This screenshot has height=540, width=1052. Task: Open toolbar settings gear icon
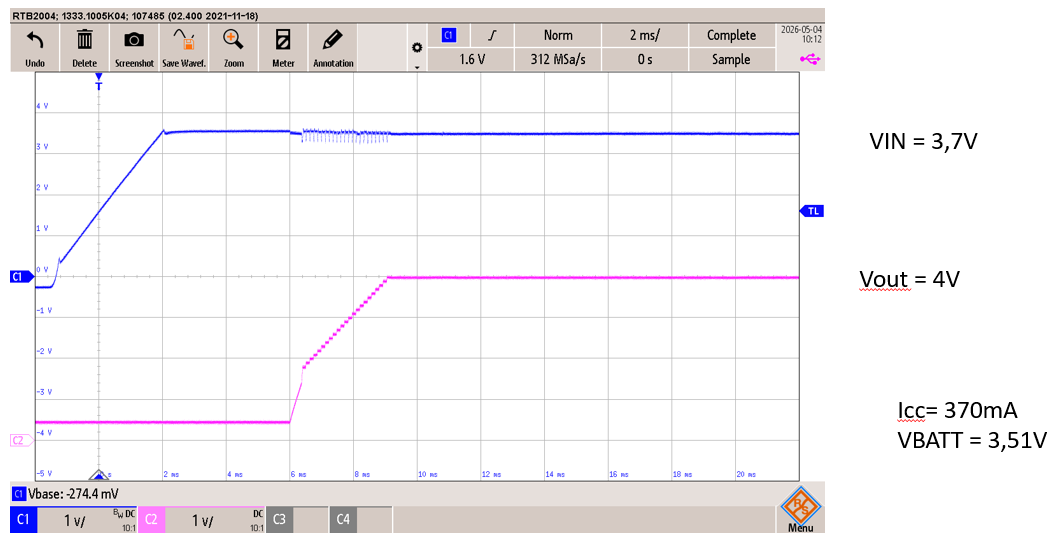[x=417, y=48]
